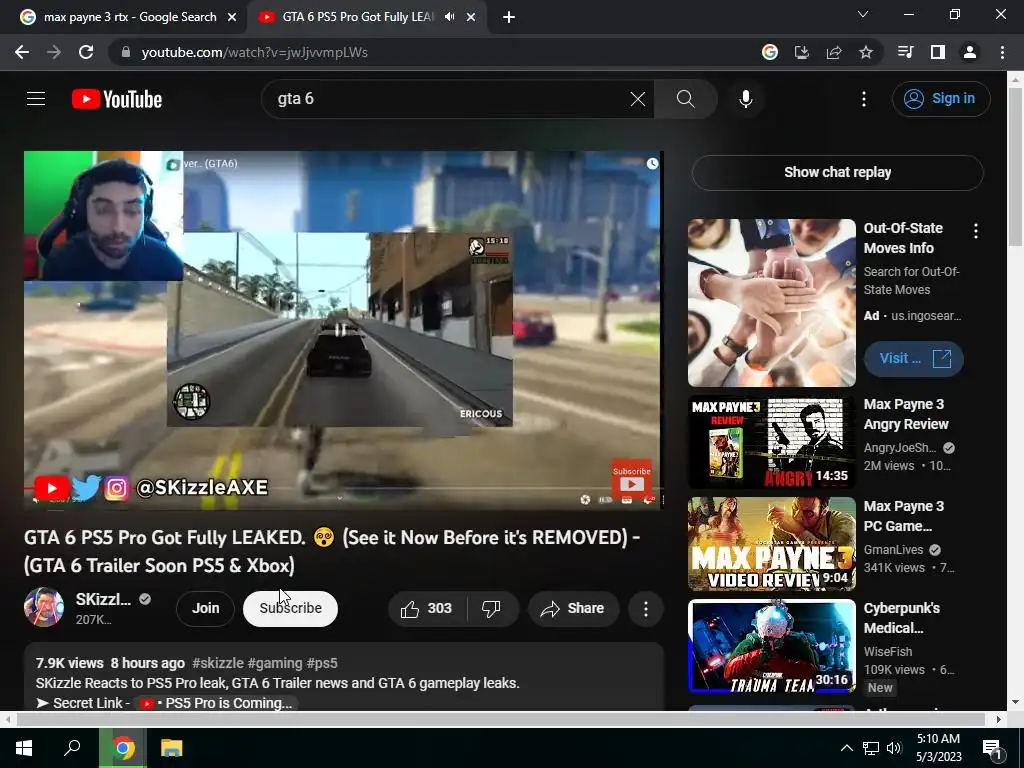Open the YouTube guide hamburger menu

[x=36, y=99]
